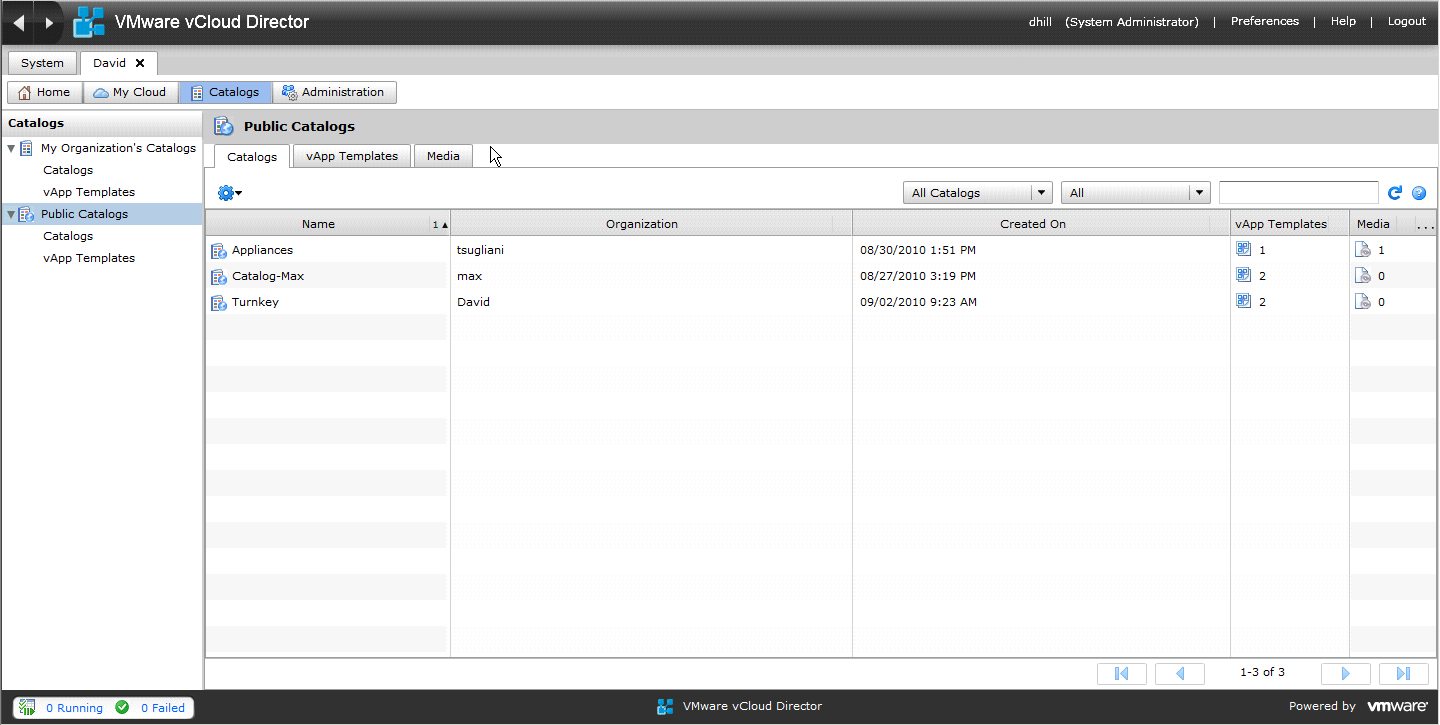The image size is (1440, 725).
Task: Click the vCloud Director logo icon in header
Action: pyautogui.click(x=89, y=22)
